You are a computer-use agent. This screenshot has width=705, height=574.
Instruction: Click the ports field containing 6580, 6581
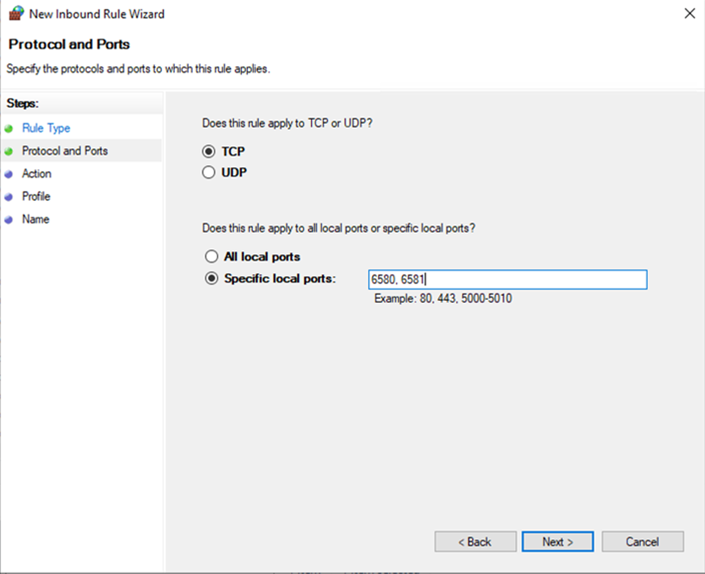[507, 280]
